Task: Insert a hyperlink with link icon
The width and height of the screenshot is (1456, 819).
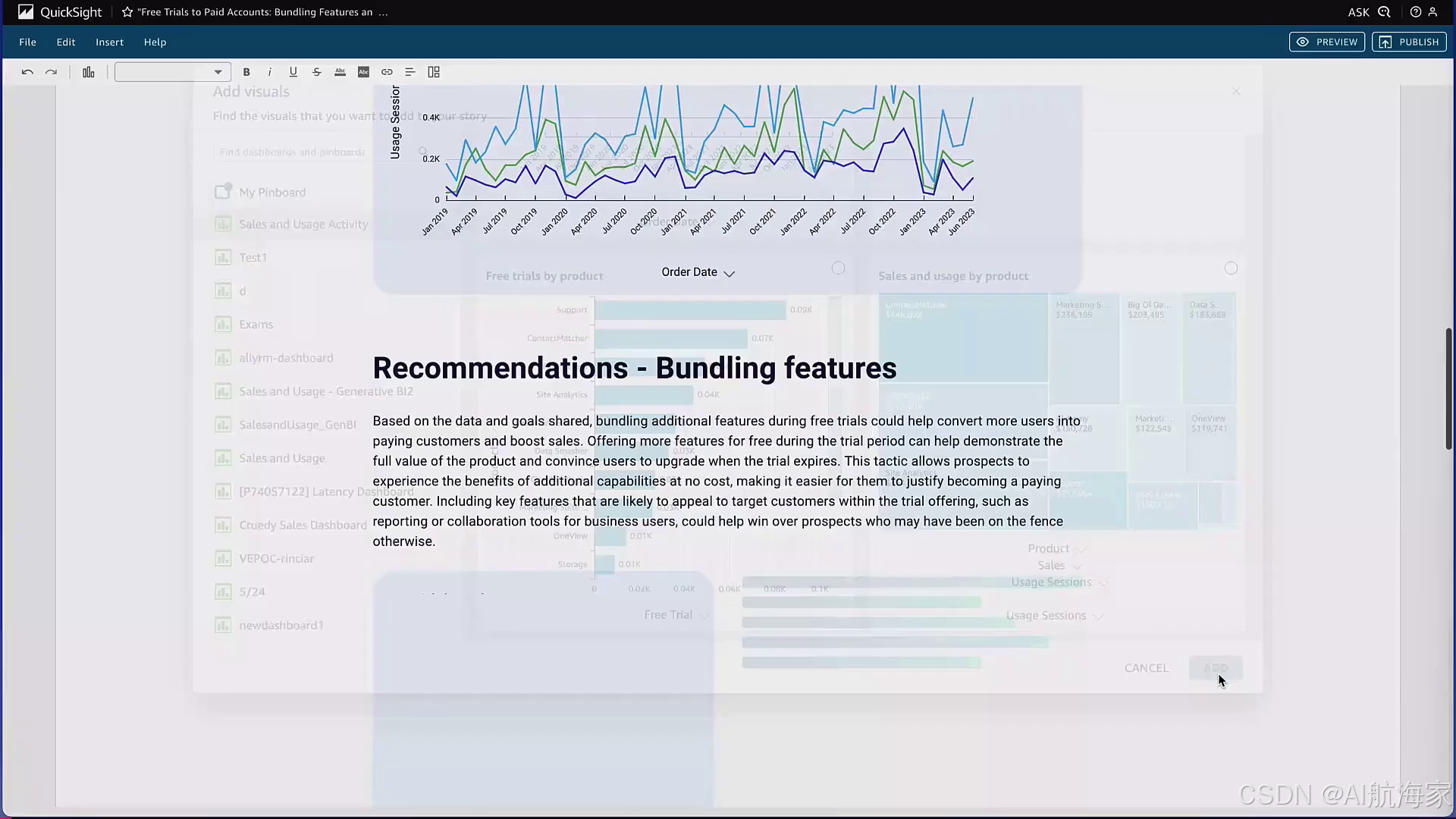Action: tap(387, 72)
